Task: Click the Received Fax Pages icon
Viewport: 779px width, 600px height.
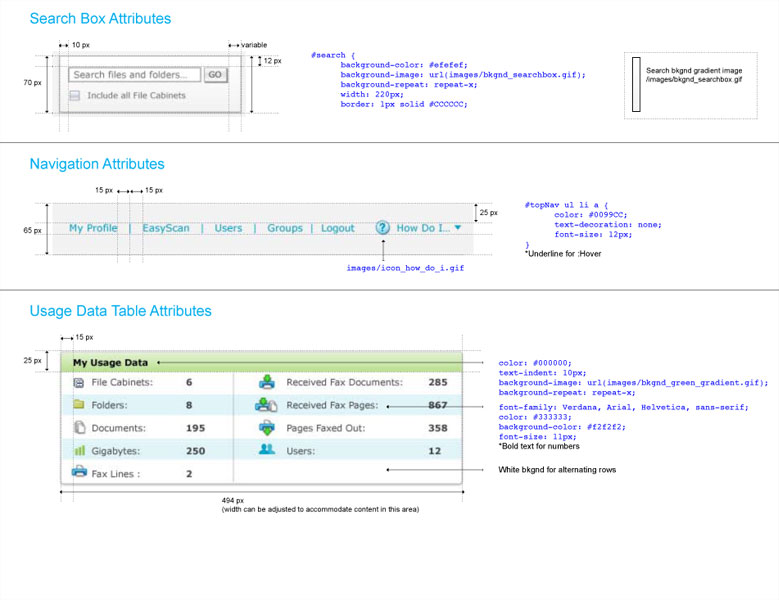Action: click(x=266, y=405)
